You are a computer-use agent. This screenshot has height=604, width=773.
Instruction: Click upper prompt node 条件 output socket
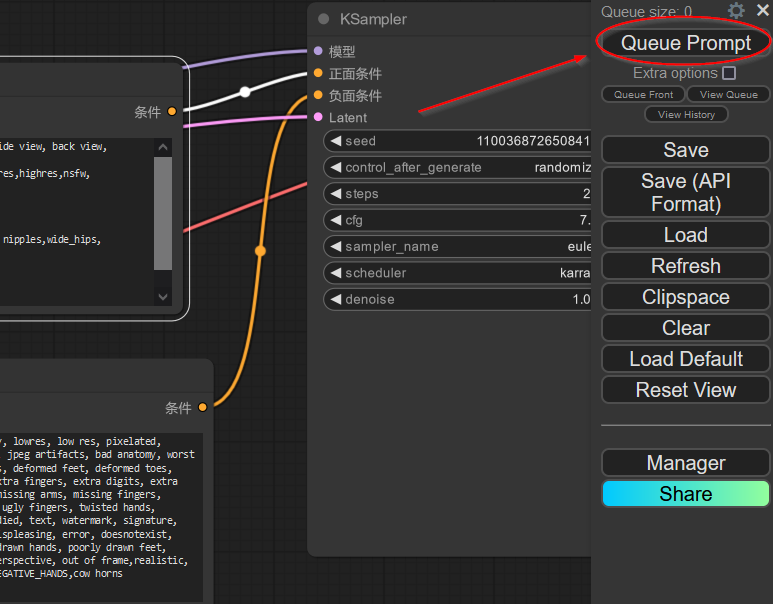pyautogui.click(x=172, y=111)
